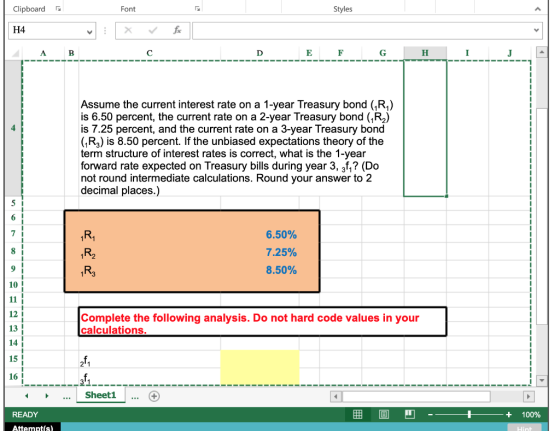The height and width of the screenshot is (431, 560).
Task: Select row 15 header
Action: click(x=13, y=359)
